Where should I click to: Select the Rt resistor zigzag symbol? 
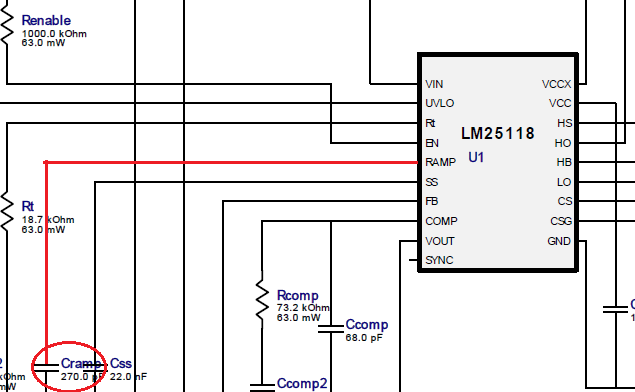tap(7, 211)
